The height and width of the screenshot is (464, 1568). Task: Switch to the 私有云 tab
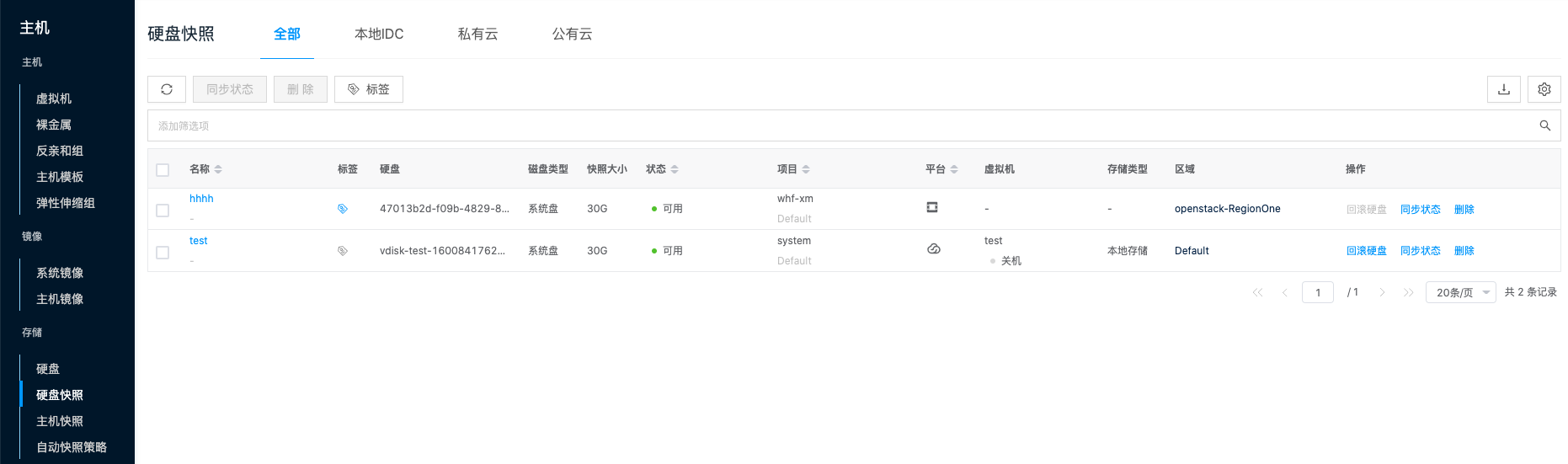click(477, 35)
